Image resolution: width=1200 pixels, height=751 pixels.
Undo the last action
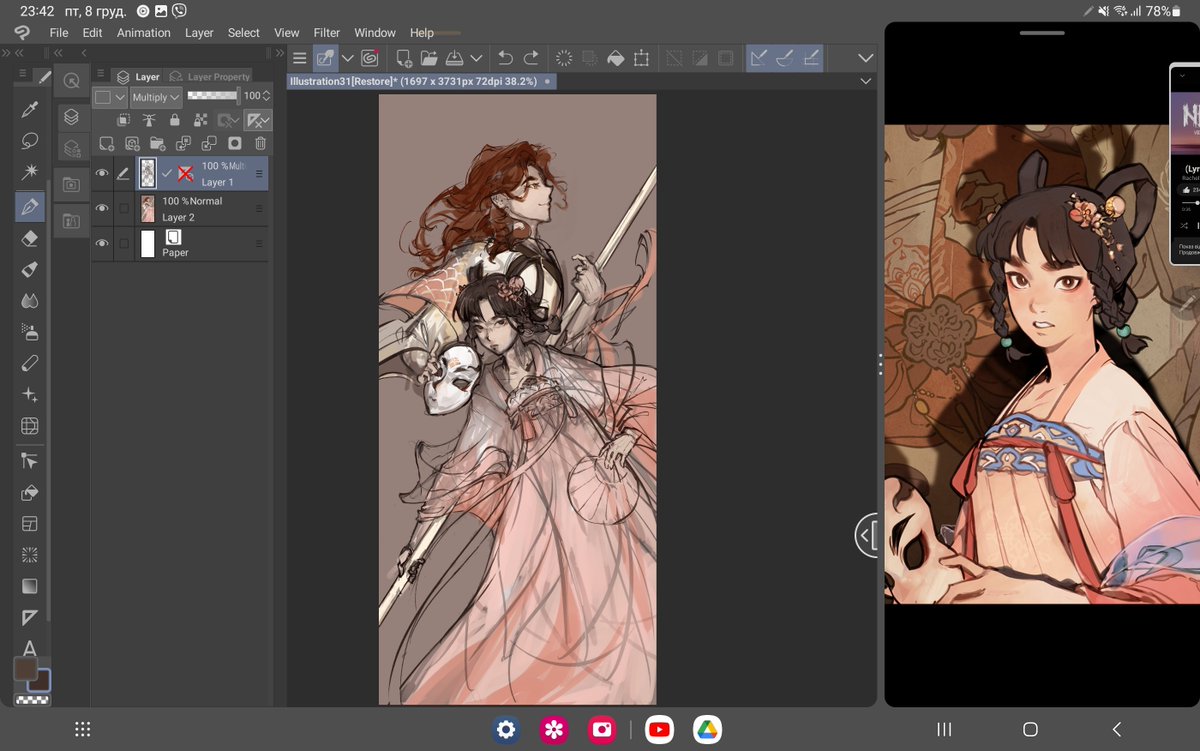(x=505, y=58)
